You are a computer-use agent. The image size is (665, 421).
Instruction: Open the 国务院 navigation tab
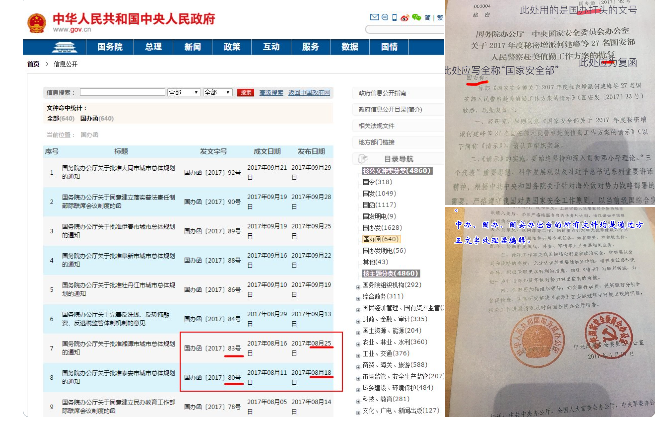click(110, 47)
